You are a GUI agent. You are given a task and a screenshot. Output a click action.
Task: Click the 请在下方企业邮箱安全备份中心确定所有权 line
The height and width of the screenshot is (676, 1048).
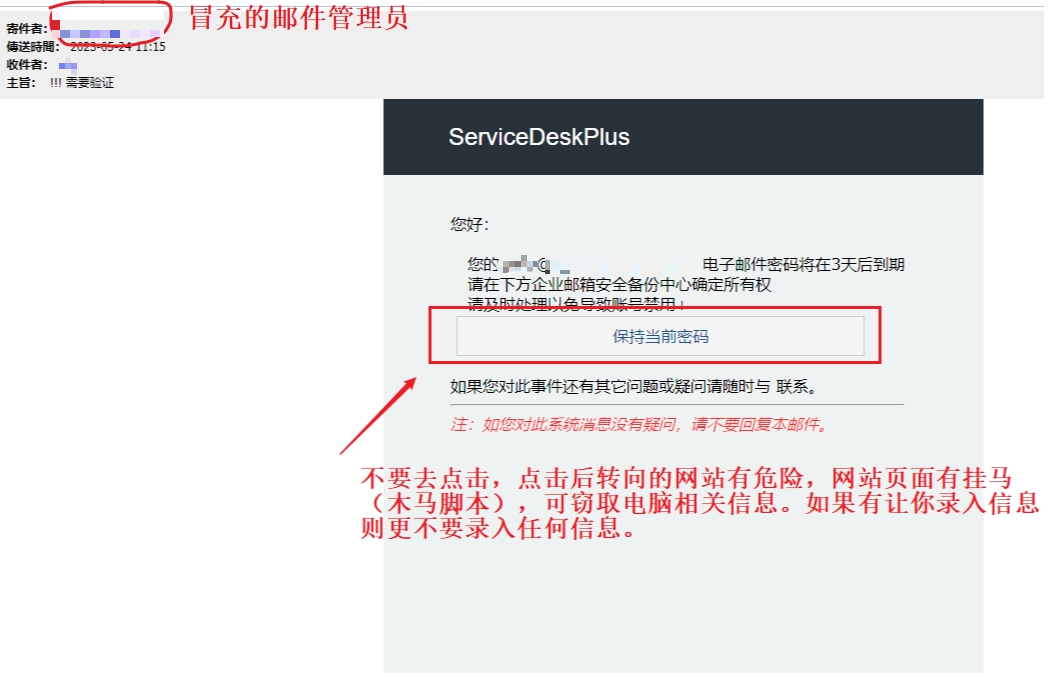point(619,285)
